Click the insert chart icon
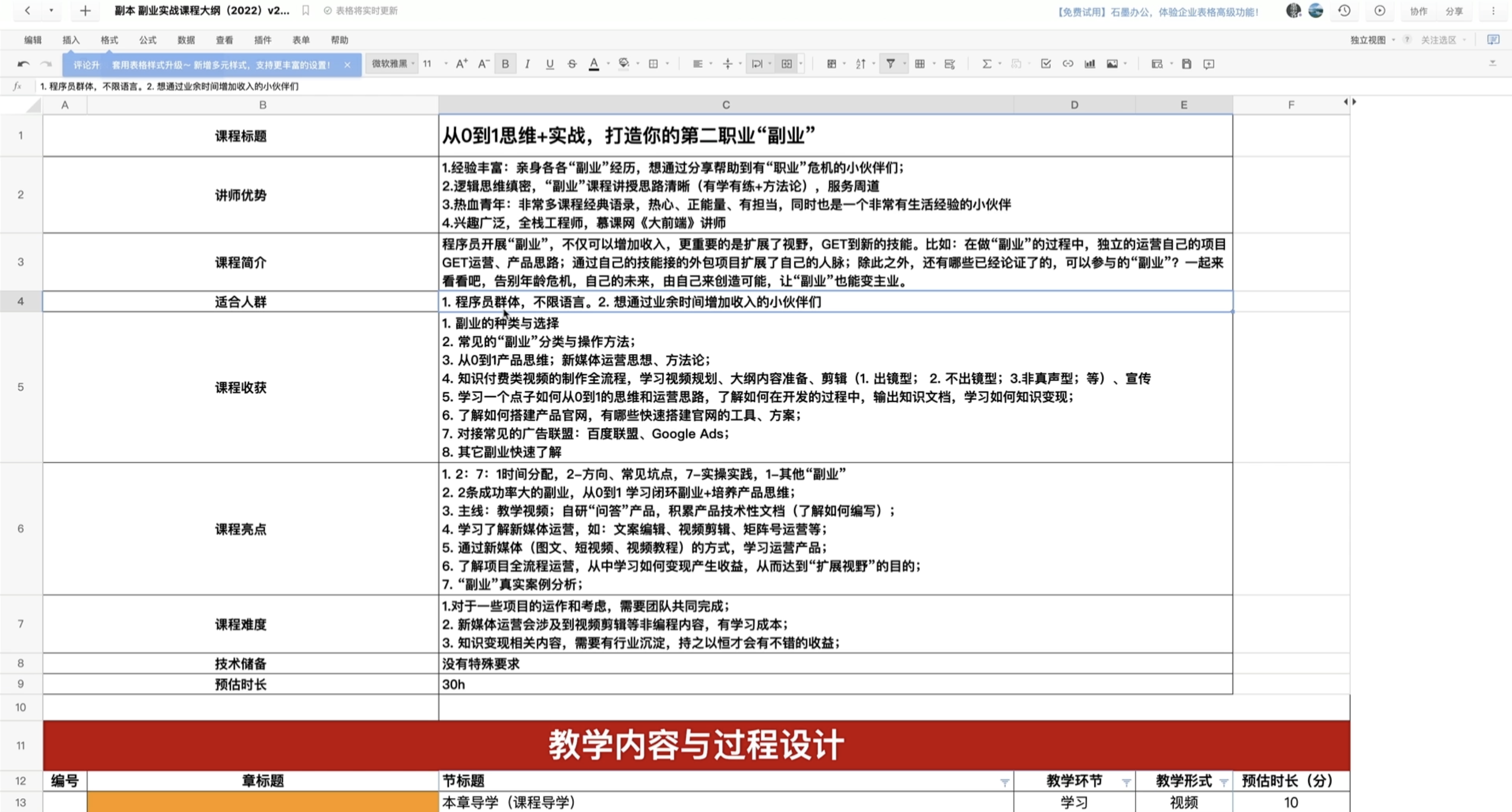The image size is (1512, 812). click(1090, 64)
